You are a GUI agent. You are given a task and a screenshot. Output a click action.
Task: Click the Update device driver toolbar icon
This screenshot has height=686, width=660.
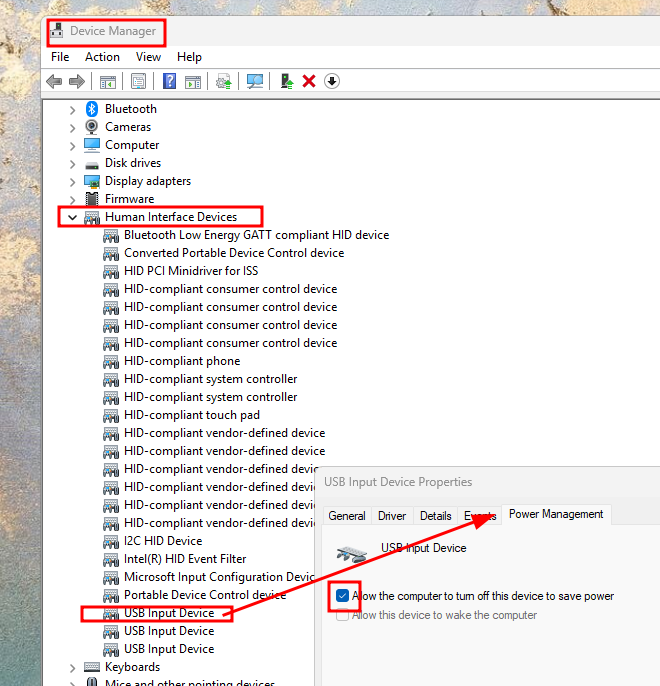286,81
